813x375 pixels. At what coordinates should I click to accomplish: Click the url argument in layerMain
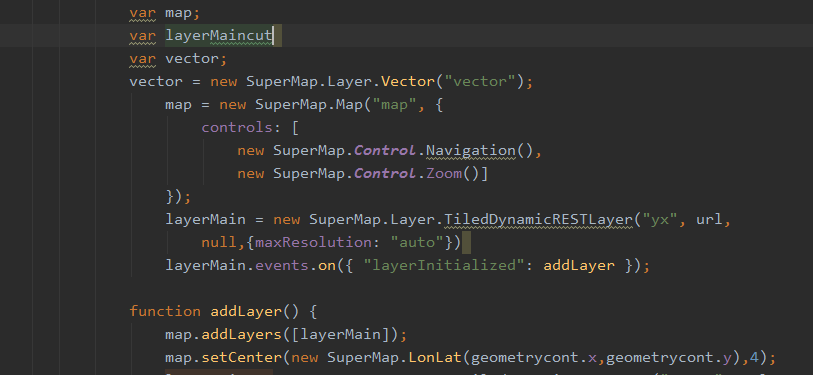708,219
